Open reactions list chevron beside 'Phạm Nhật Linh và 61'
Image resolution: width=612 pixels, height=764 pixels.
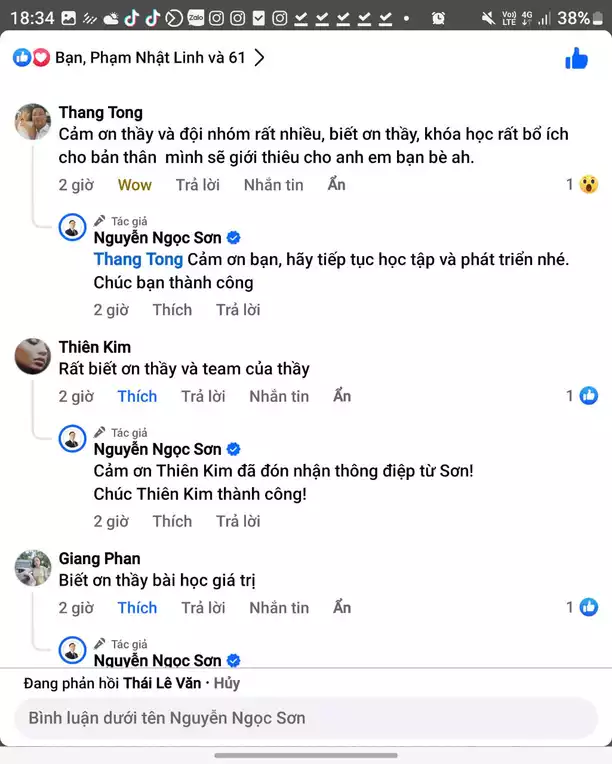tap(260, 58)
